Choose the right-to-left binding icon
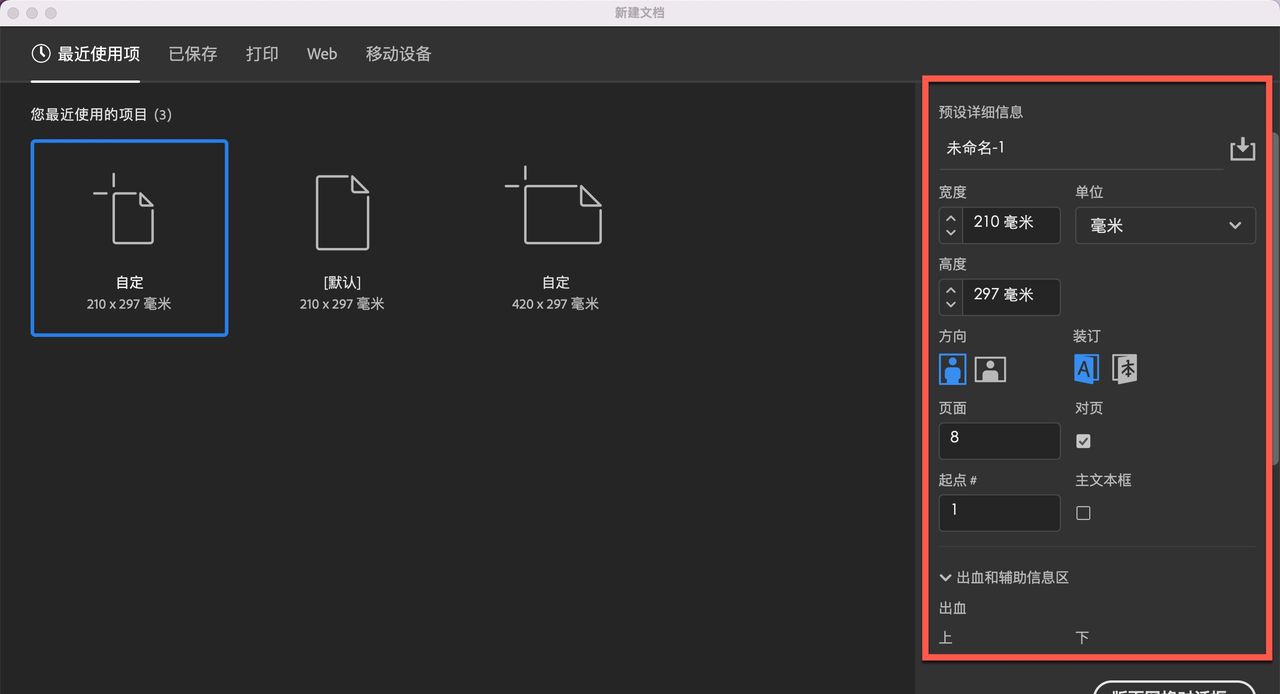 point(1124,368)
